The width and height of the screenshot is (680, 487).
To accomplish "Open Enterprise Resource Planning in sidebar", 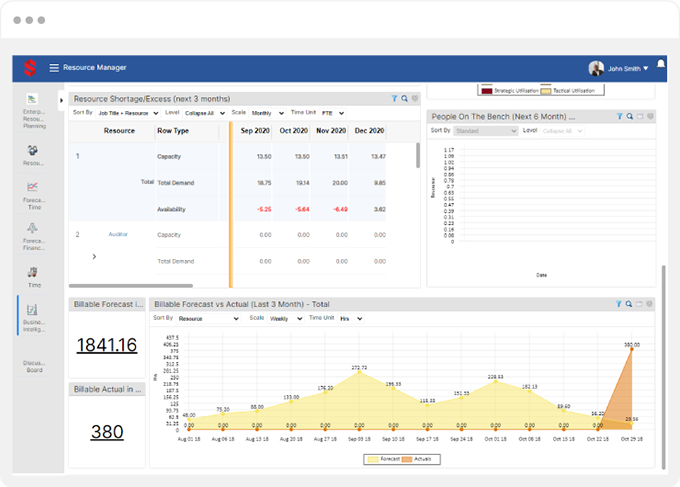I will [x=34, y=111].
